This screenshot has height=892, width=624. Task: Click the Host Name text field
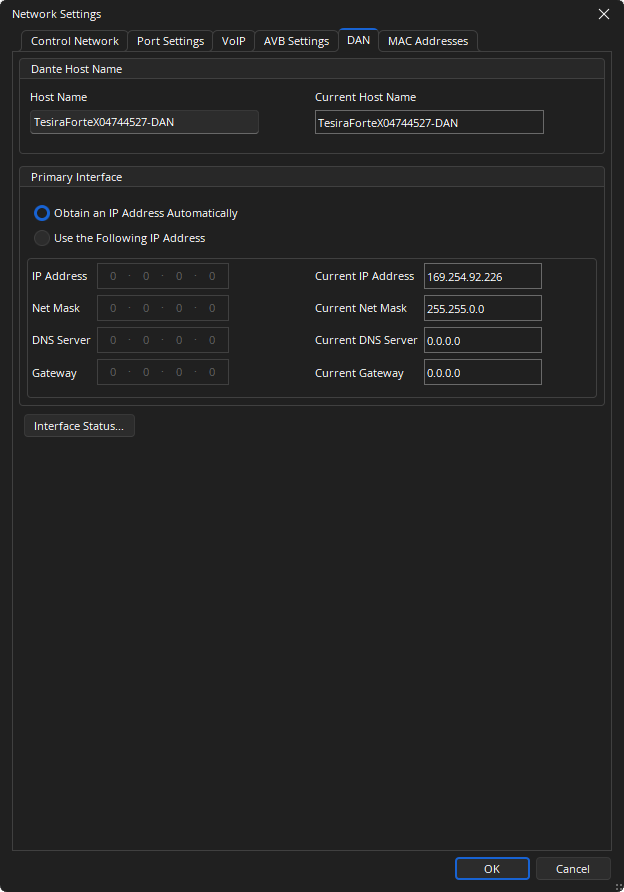144,122
